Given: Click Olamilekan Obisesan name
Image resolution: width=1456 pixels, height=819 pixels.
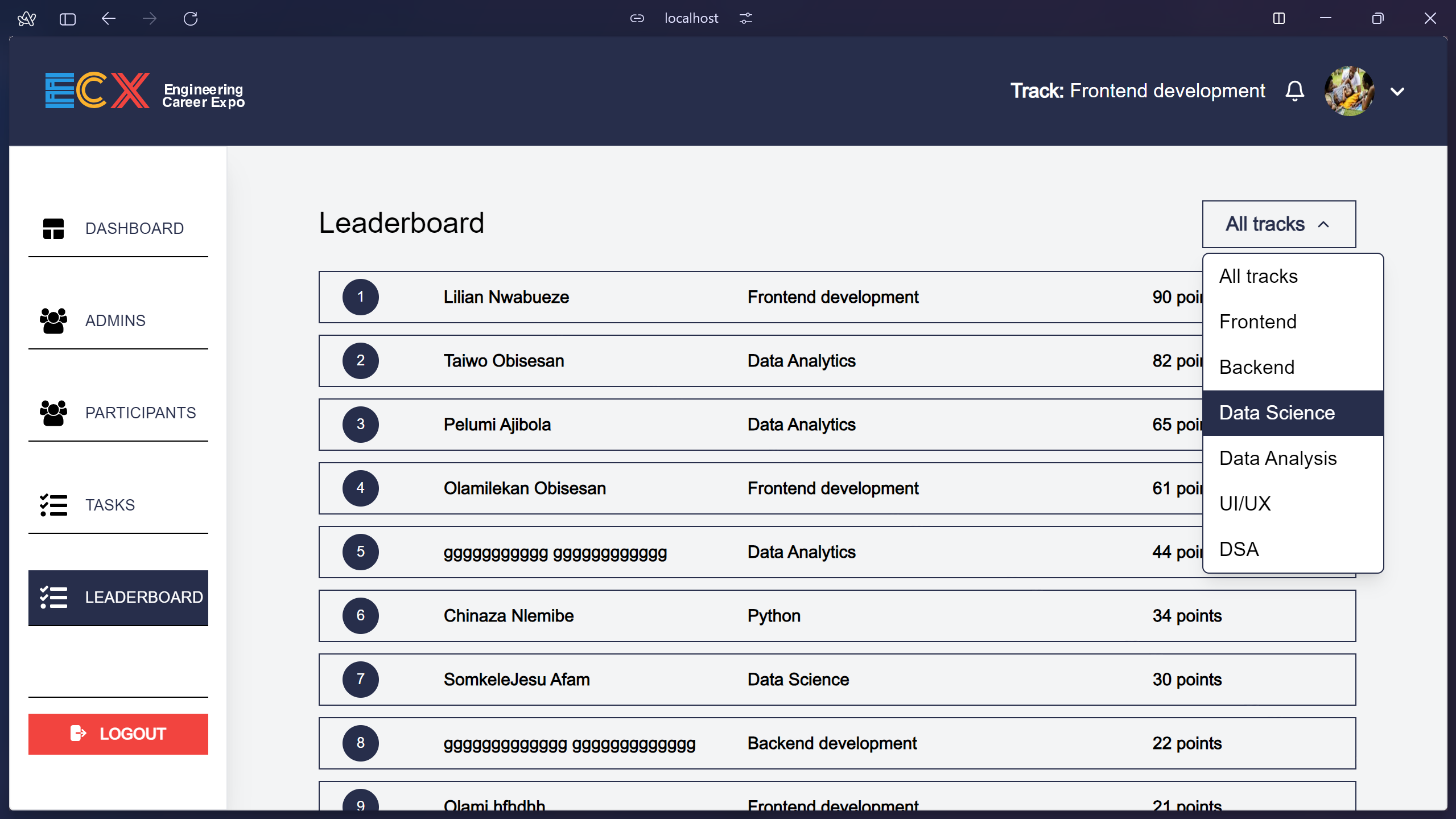Looking at the screenshot, I should [x=525, y=488].
